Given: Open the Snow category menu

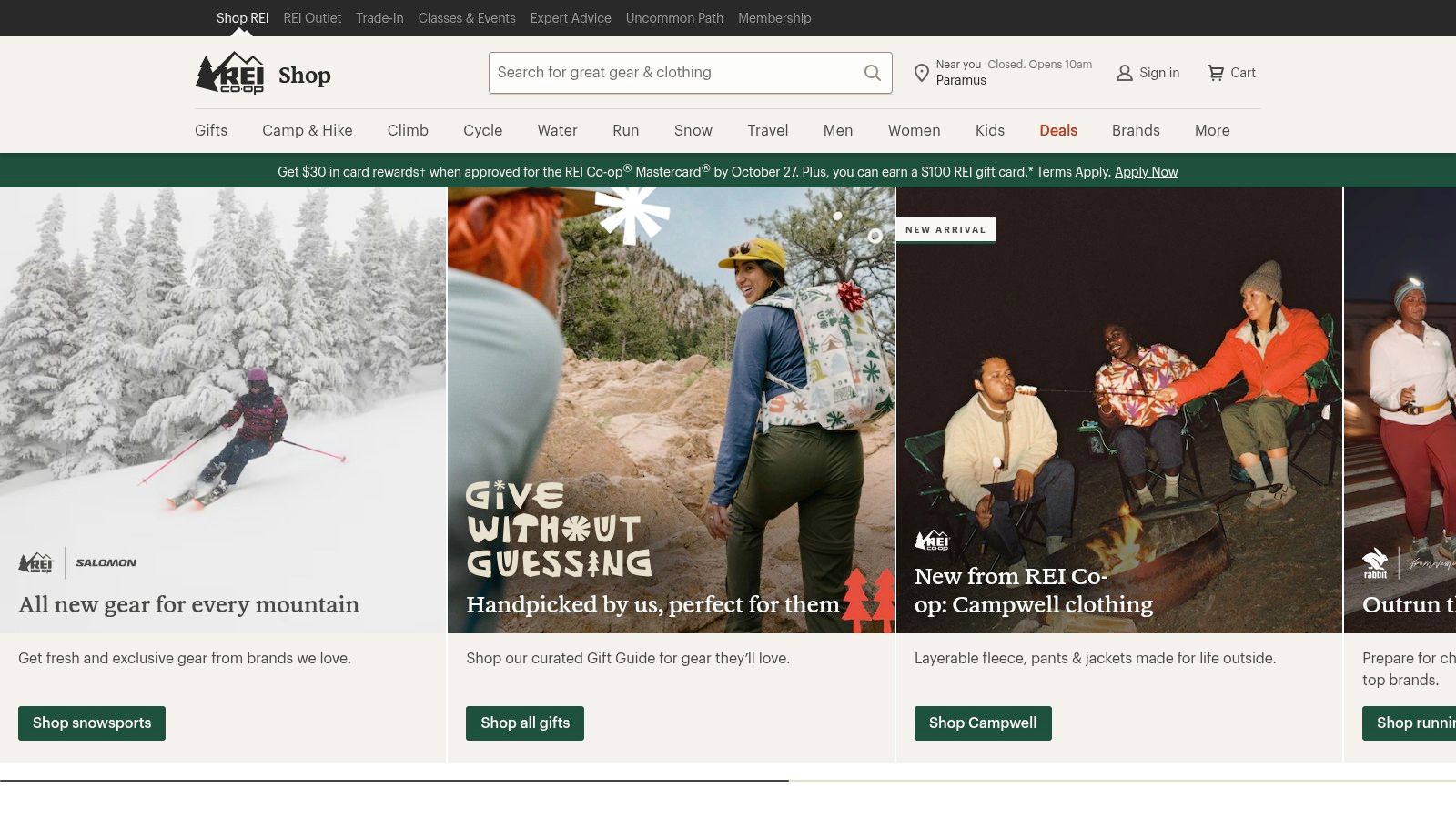Looking at the screenshot, I should point(693,130).
